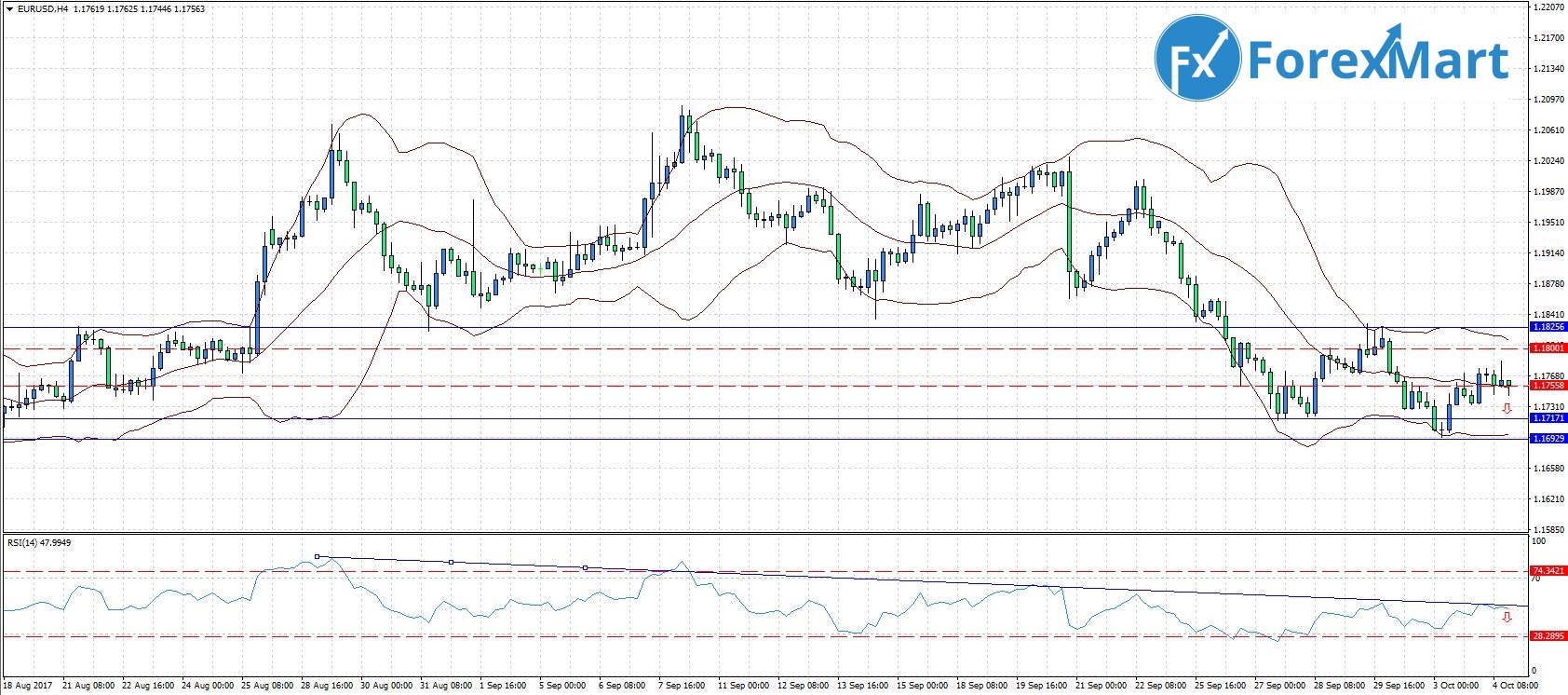This screenshot has height=695, width=1568.
Task: Click the ForexMart FX circular logo
Action: point(1197,59)
